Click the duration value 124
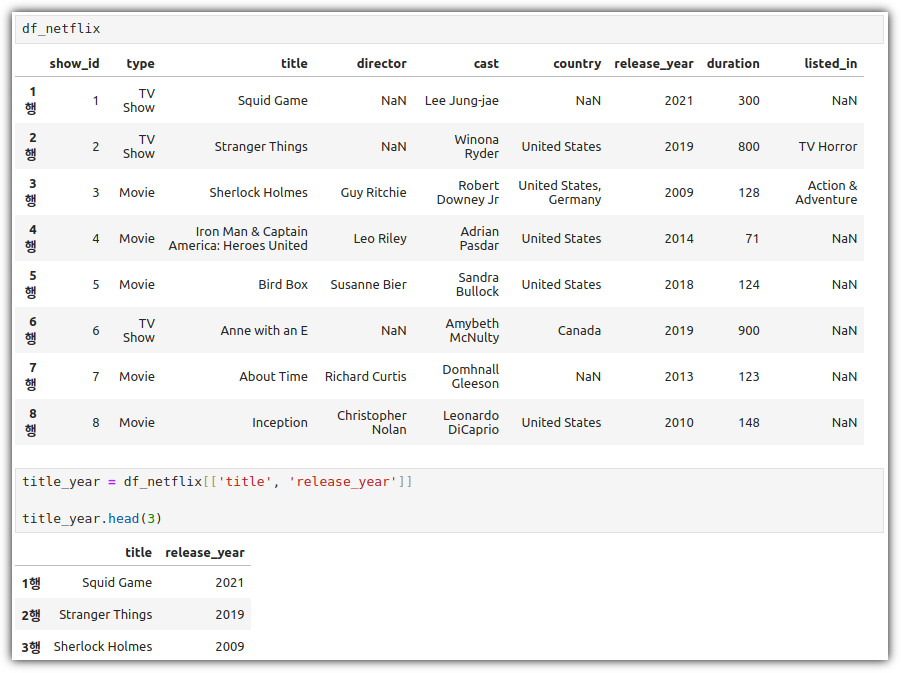The width and height of the screenshot is (901, 673). pyautogui.click(x=749, y=284)
